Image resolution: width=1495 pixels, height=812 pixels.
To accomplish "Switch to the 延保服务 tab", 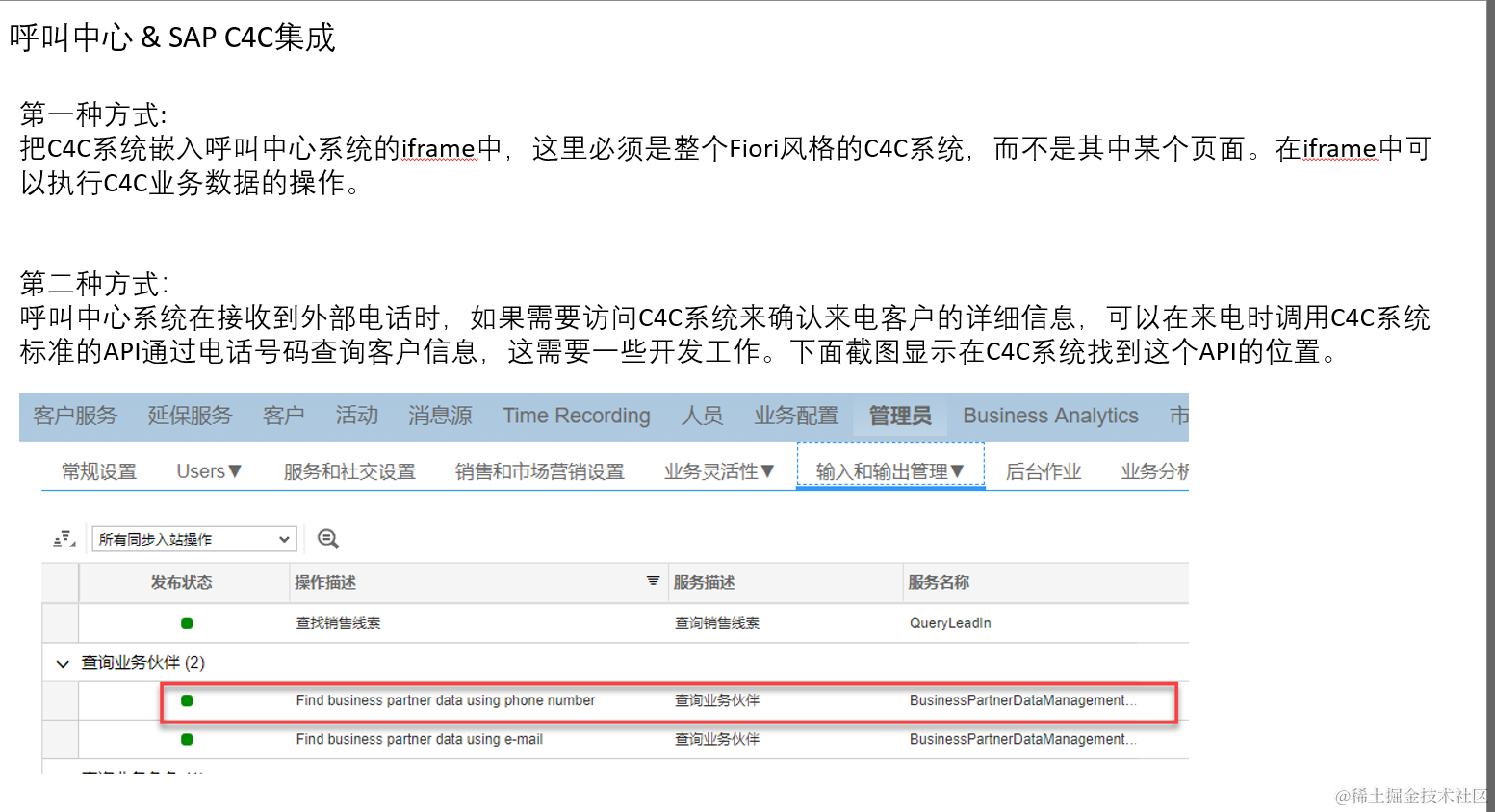I will coord(190,416).
